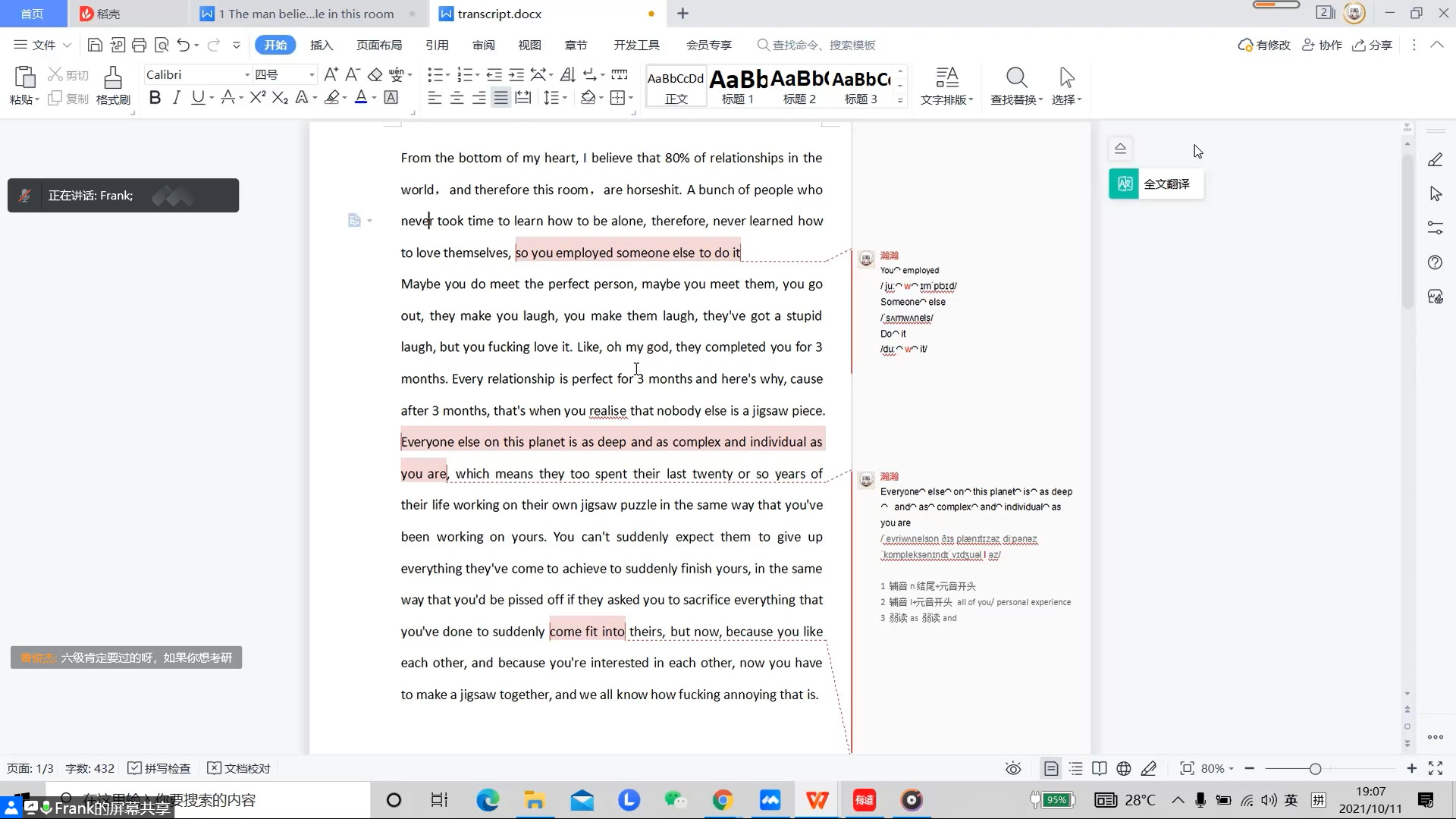Click the spell check (拼写检查) button
The height and width of the screenshot is (819, 1456).
[159, 768]
